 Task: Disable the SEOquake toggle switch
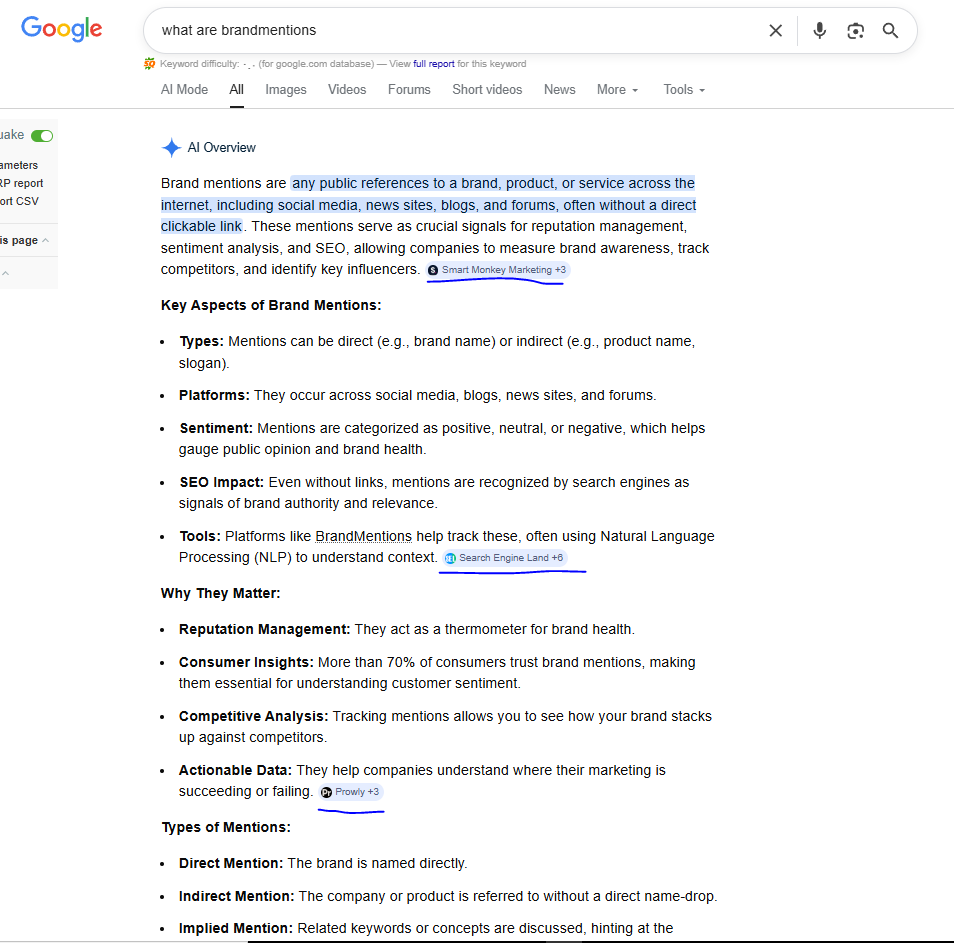pos(41,134)
